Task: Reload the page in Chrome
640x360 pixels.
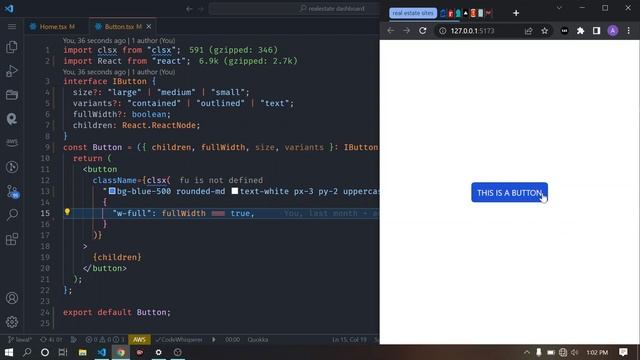Action: tap(422, 31)
